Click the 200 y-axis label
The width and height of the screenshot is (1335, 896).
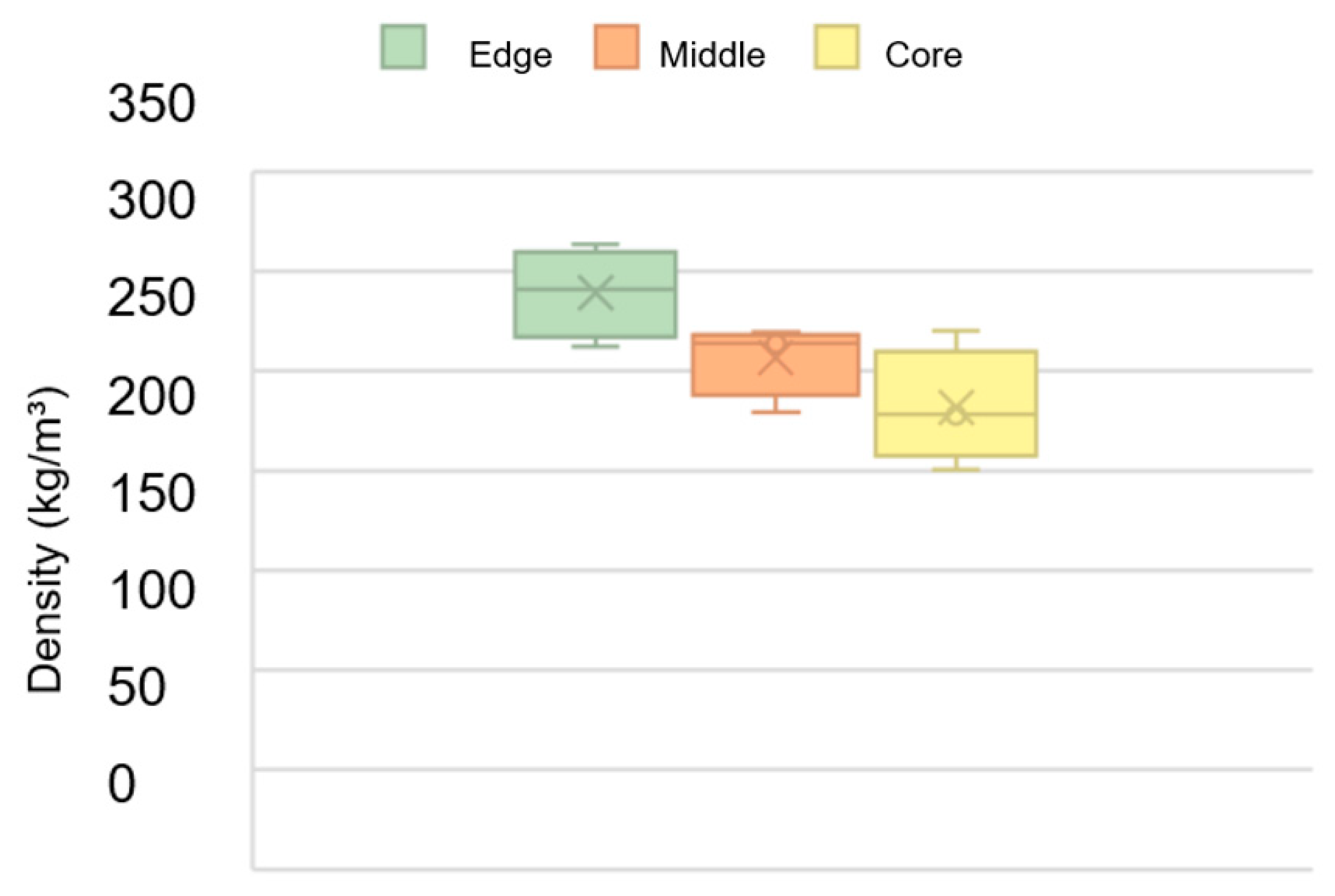151,397
